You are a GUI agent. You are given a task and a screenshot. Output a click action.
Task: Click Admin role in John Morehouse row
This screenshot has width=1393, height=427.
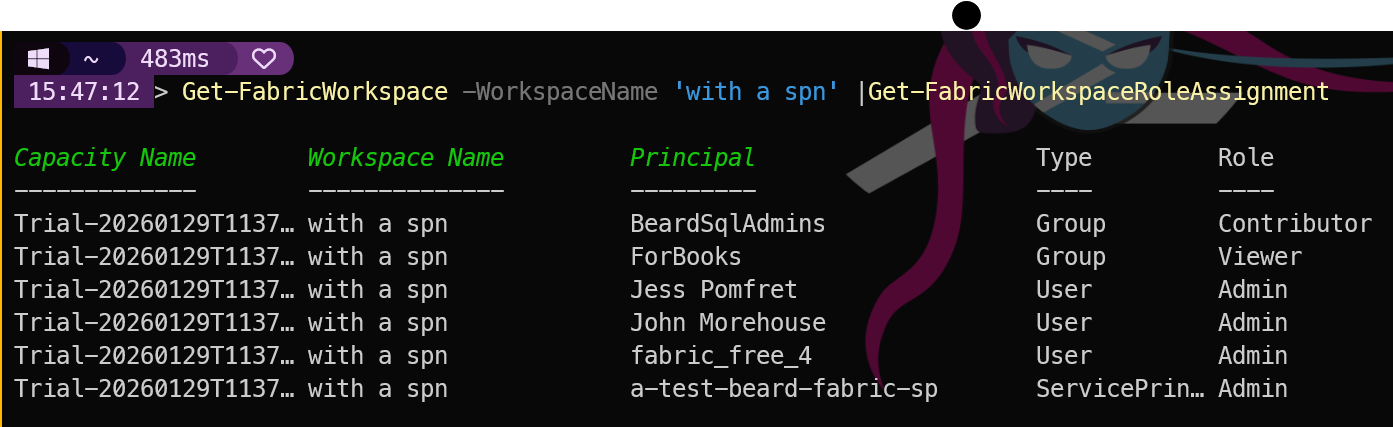1253,323
